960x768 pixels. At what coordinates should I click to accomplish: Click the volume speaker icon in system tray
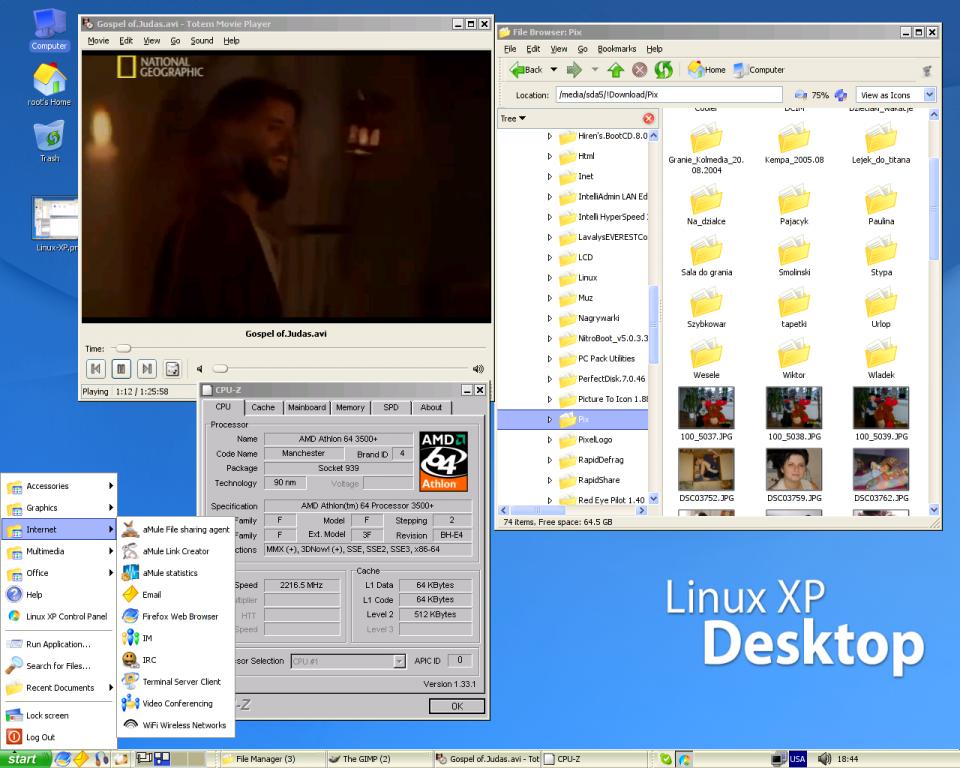(825, 759)
